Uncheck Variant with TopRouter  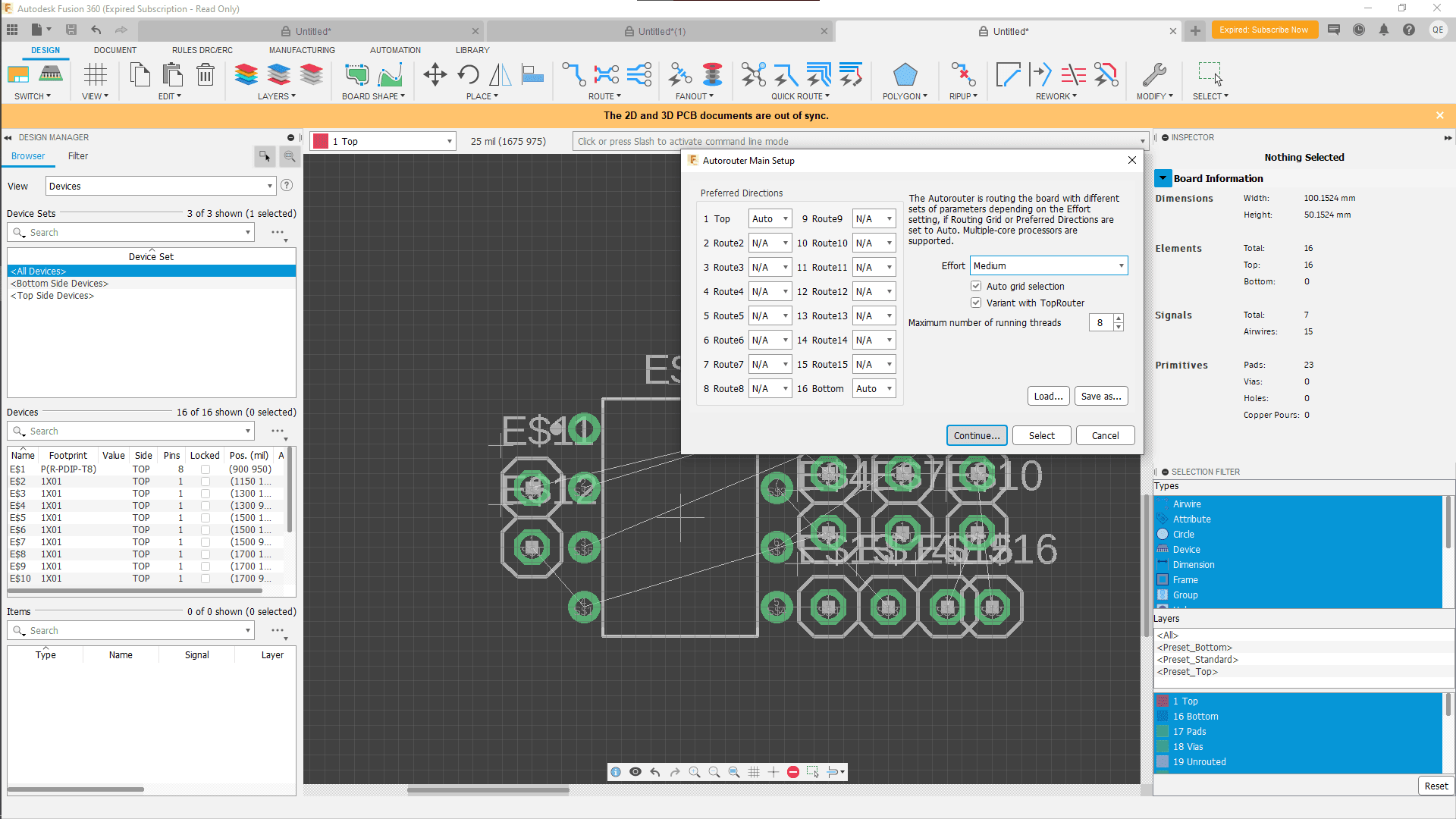coord(977,303)
